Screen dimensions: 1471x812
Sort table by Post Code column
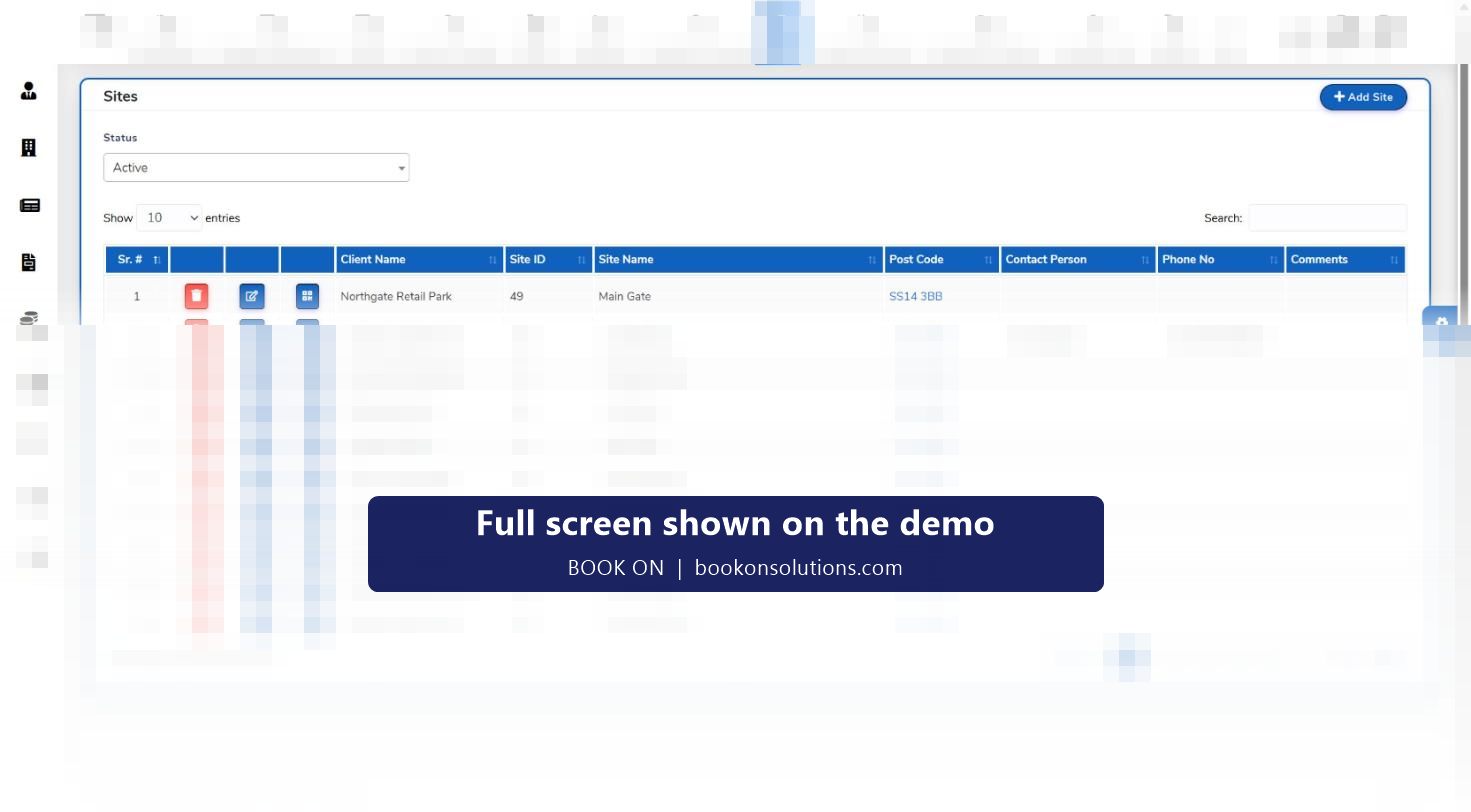[x=941, y=260]
